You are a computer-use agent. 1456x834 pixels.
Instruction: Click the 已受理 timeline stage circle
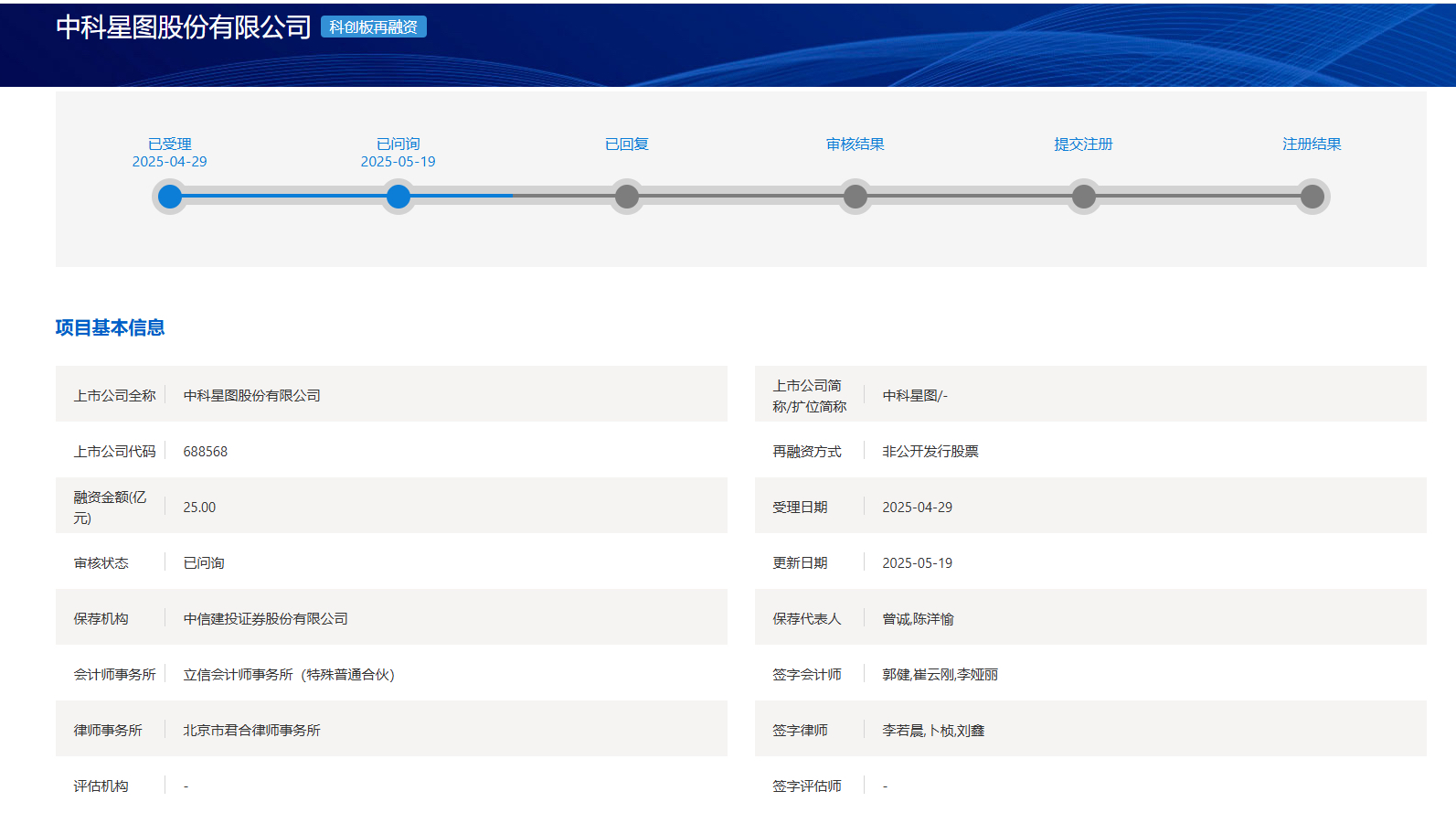(170, 197)
